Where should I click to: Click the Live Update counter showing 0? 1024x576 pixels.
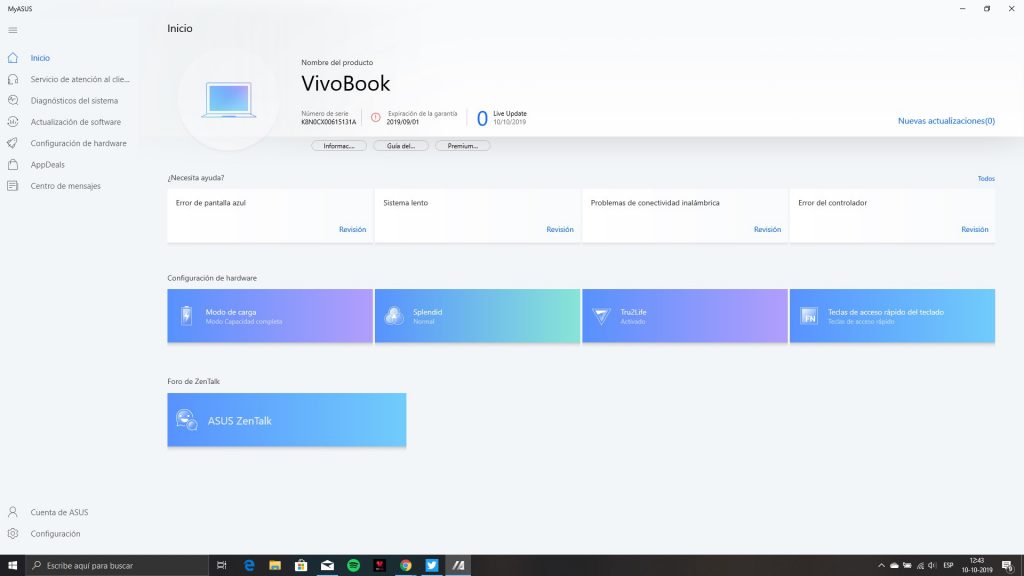pyautogui.click(x=482, y=118)
